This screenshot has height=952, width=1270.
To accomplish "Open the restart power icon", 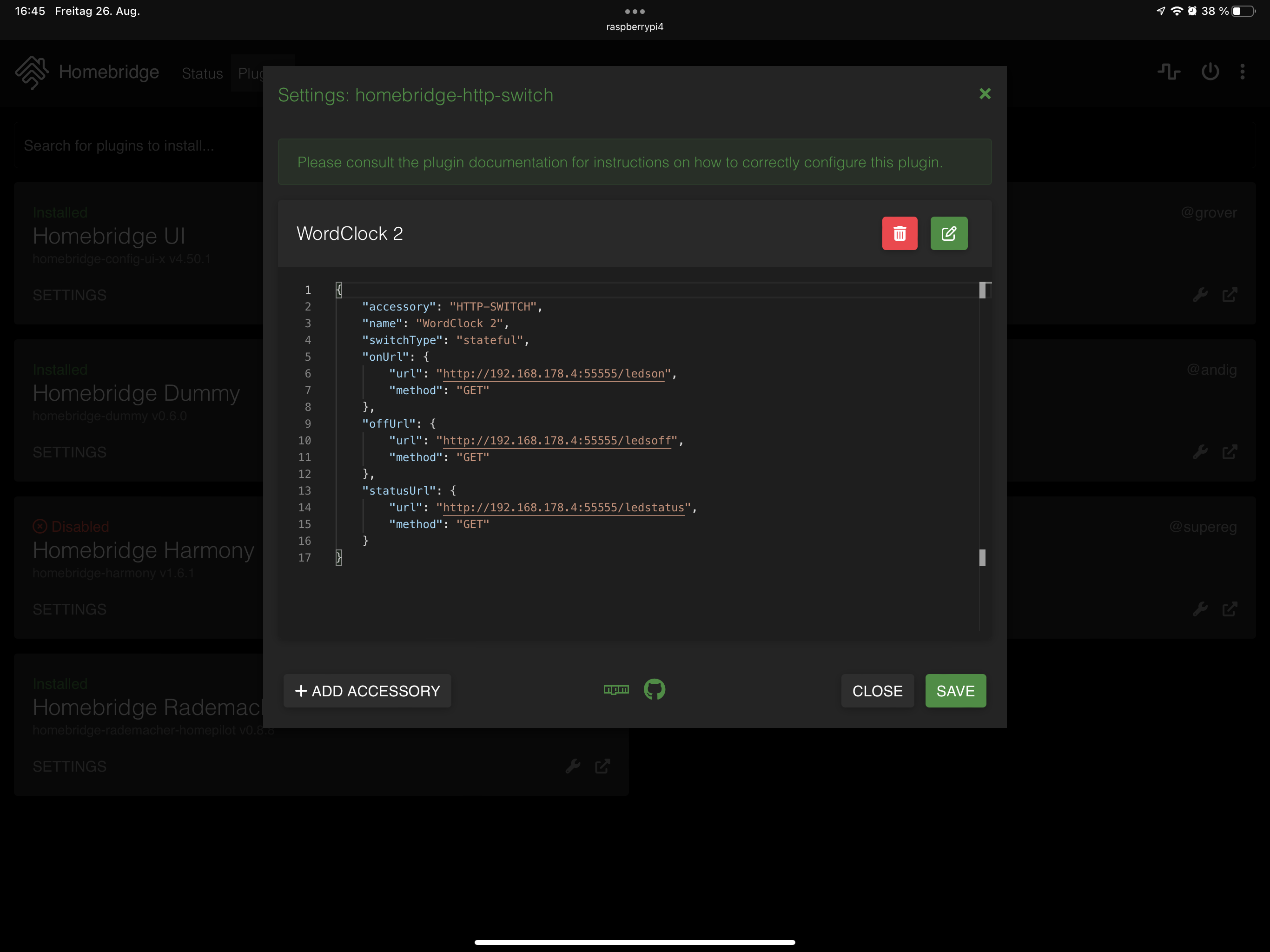I will (1210, 72).
